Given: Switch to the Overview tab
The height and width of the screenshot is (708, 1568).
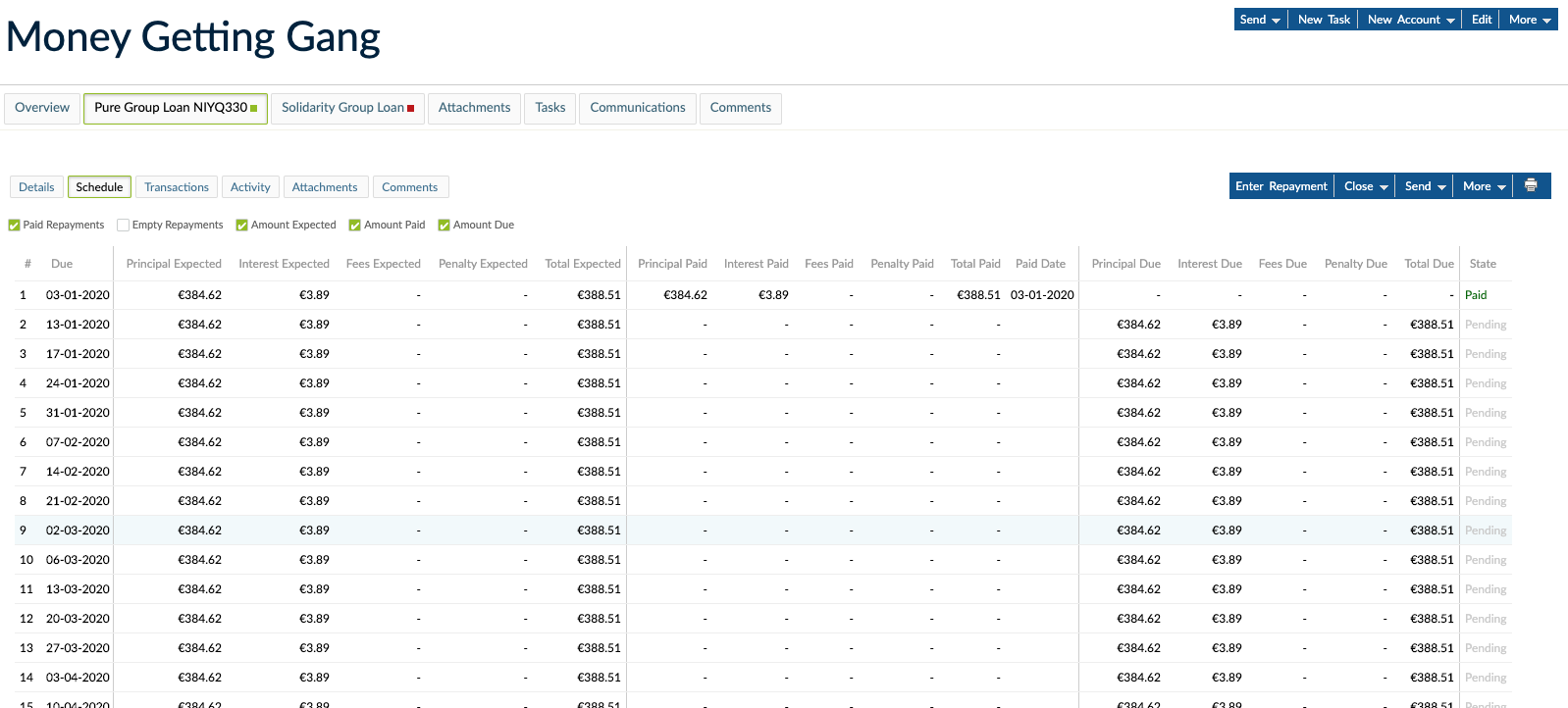Looking at the screenshot, I should (x=42, y=108).
